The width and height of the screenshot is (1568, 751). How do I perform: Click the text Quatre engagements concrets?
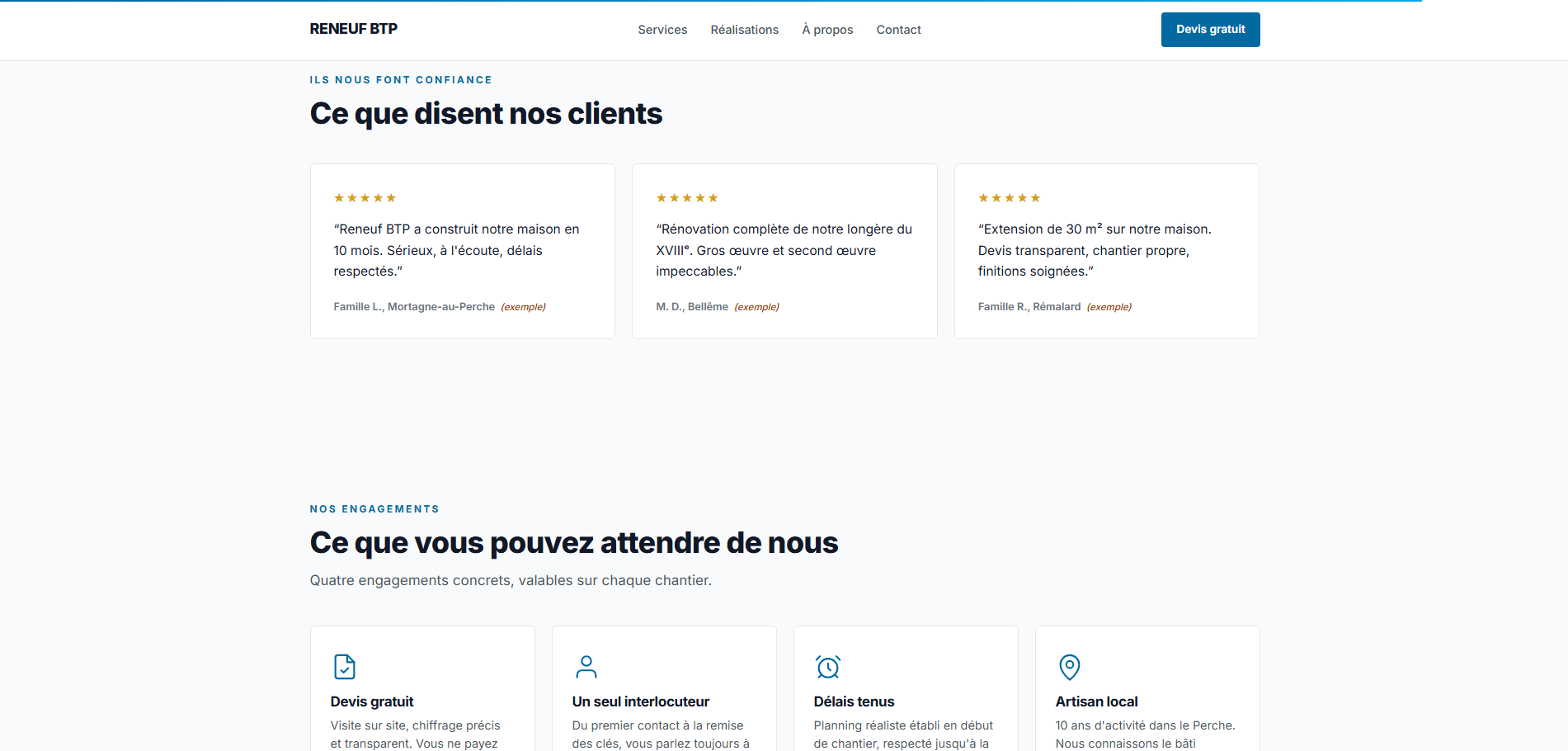[511, 580]
